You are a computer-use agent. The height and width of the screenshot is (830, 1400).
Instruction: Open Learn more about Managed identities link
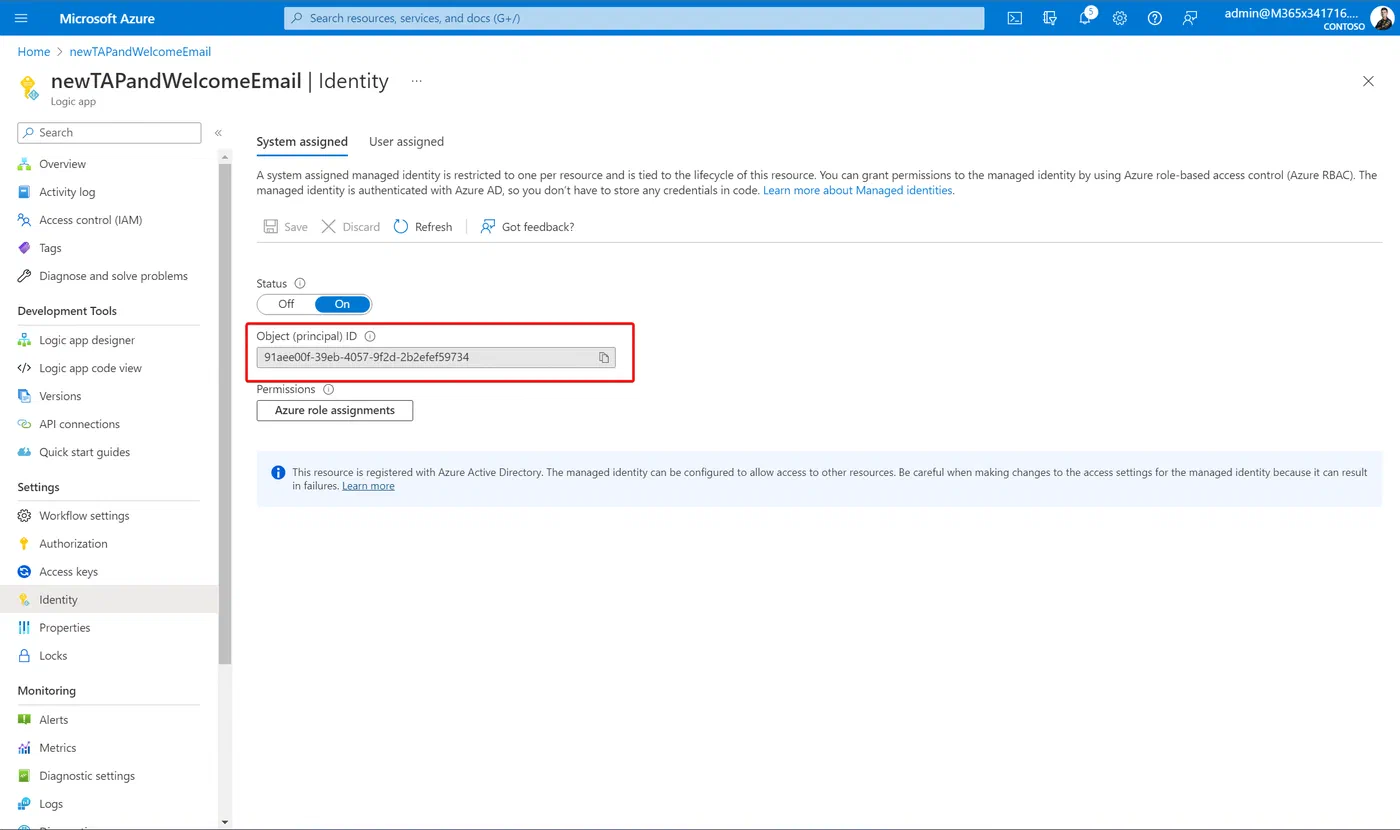tap(858, 190)
